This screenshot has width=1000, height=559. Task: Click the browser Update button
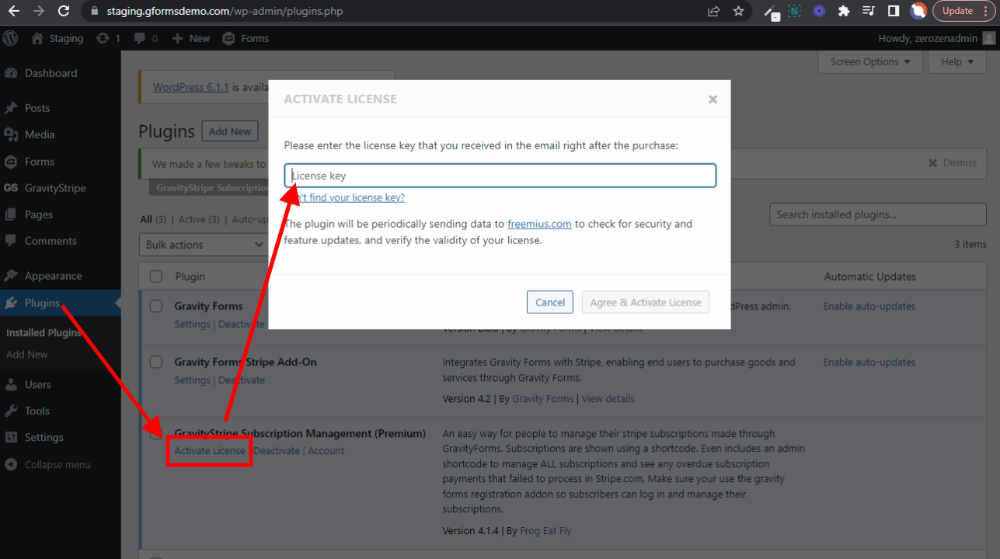(964, 11)
